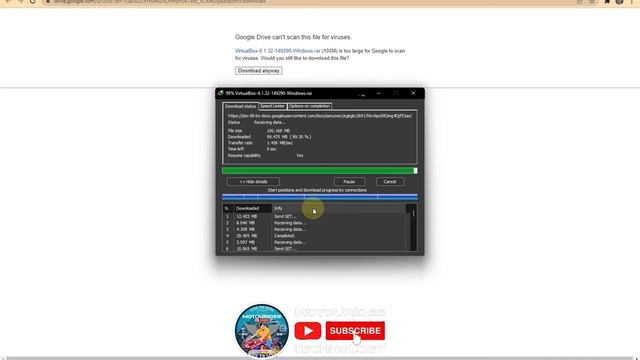Select connection row 5 showing 3.097 MB
Screen dimensions: 640x360
coord(314,242)
